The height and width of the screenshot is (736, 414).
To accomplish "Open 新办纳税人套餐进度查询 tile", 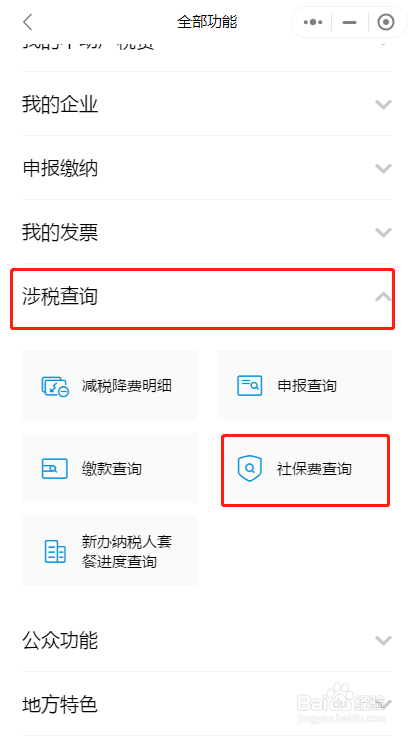I will 109,551.
